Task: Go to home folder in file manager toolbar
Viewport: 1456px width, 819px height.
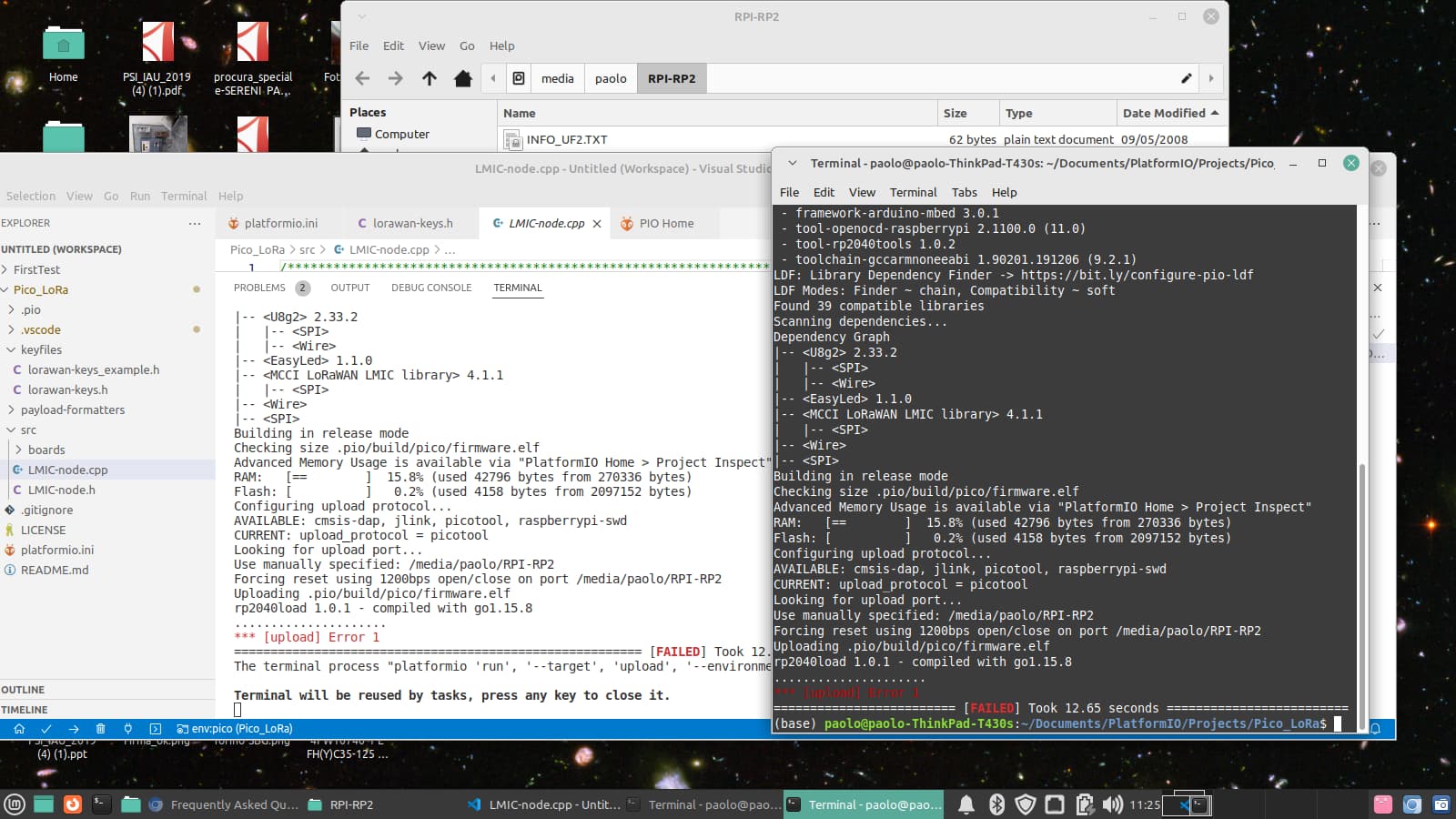Action: (x=463, y=78)
